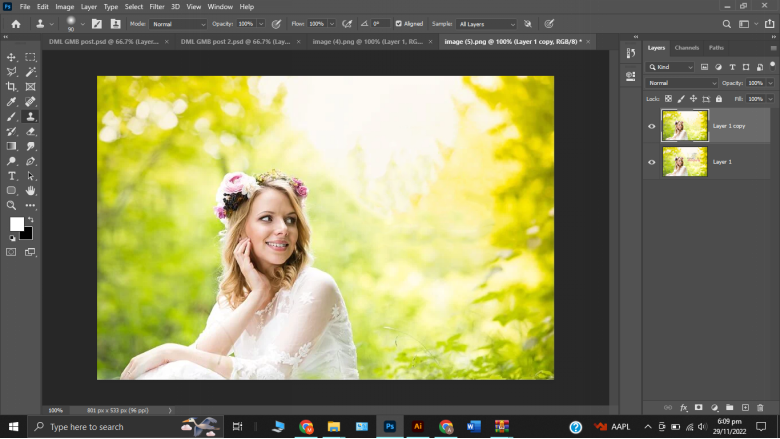Click the Layer 1 copy thumbnail
Screen dimensions: 780x439
tap(684, 126)
